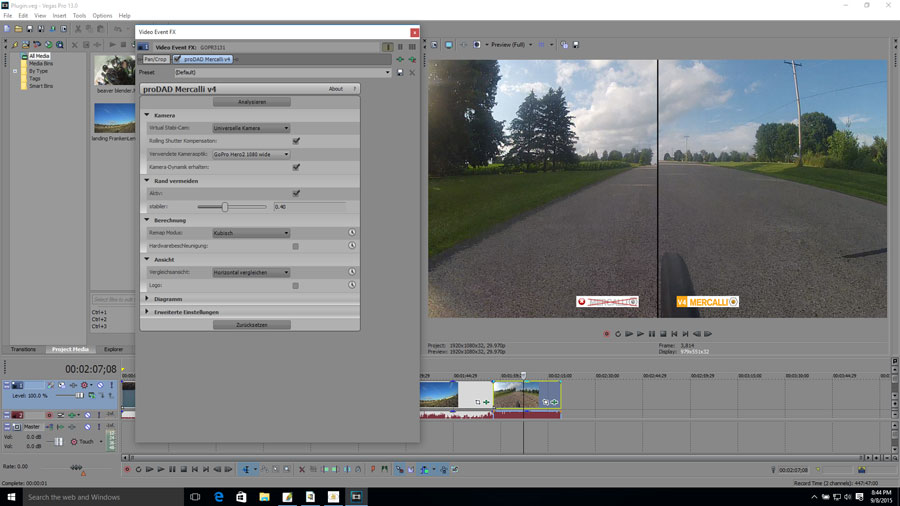Click the Pan/Crop button in FX chain
Image resolution: width=900 pixels, height=506 pixels.
click(155, 59)
